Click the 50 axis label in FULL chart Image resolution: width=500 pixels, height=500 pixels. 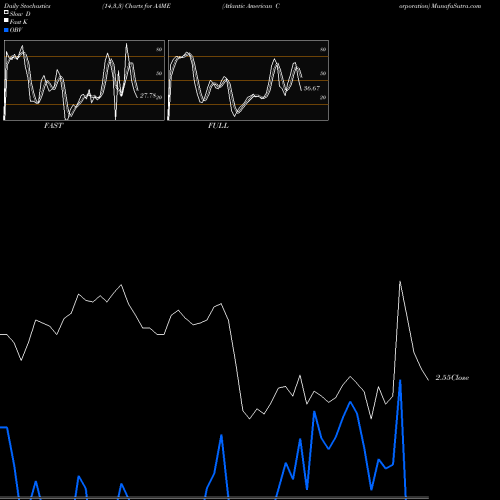tap(323, 73)
